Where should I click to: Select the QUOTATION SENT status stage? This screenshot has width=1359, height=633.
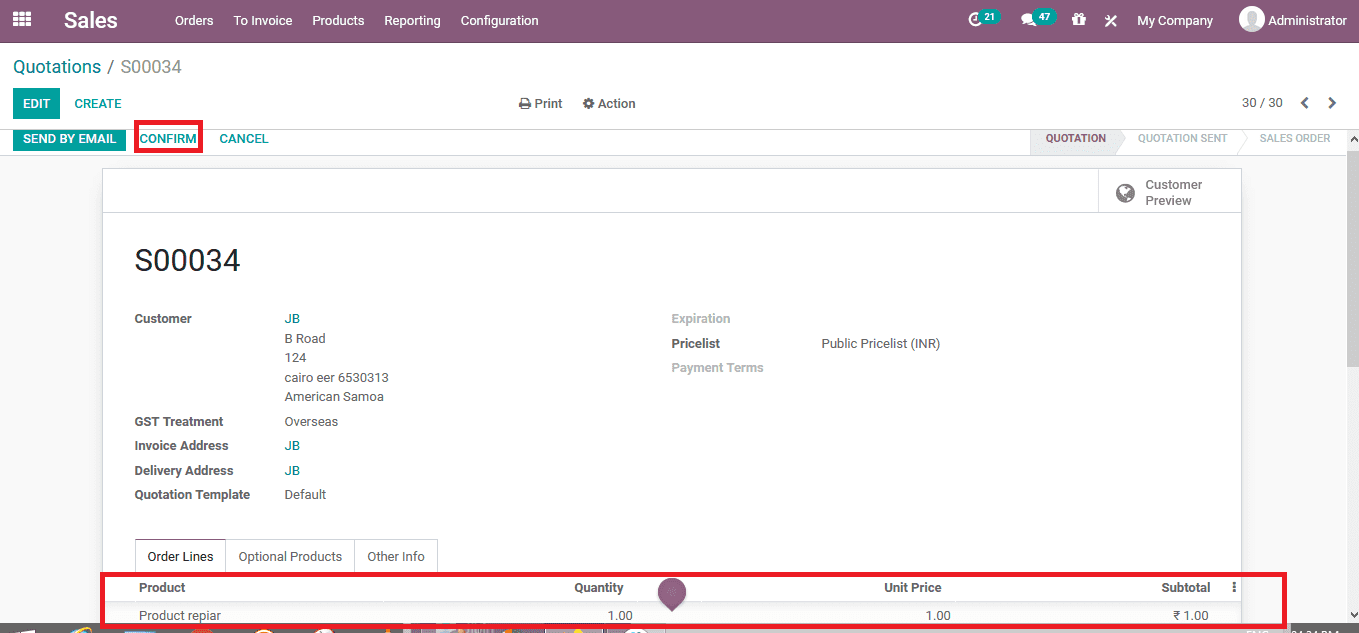(x=1182, y=139)
